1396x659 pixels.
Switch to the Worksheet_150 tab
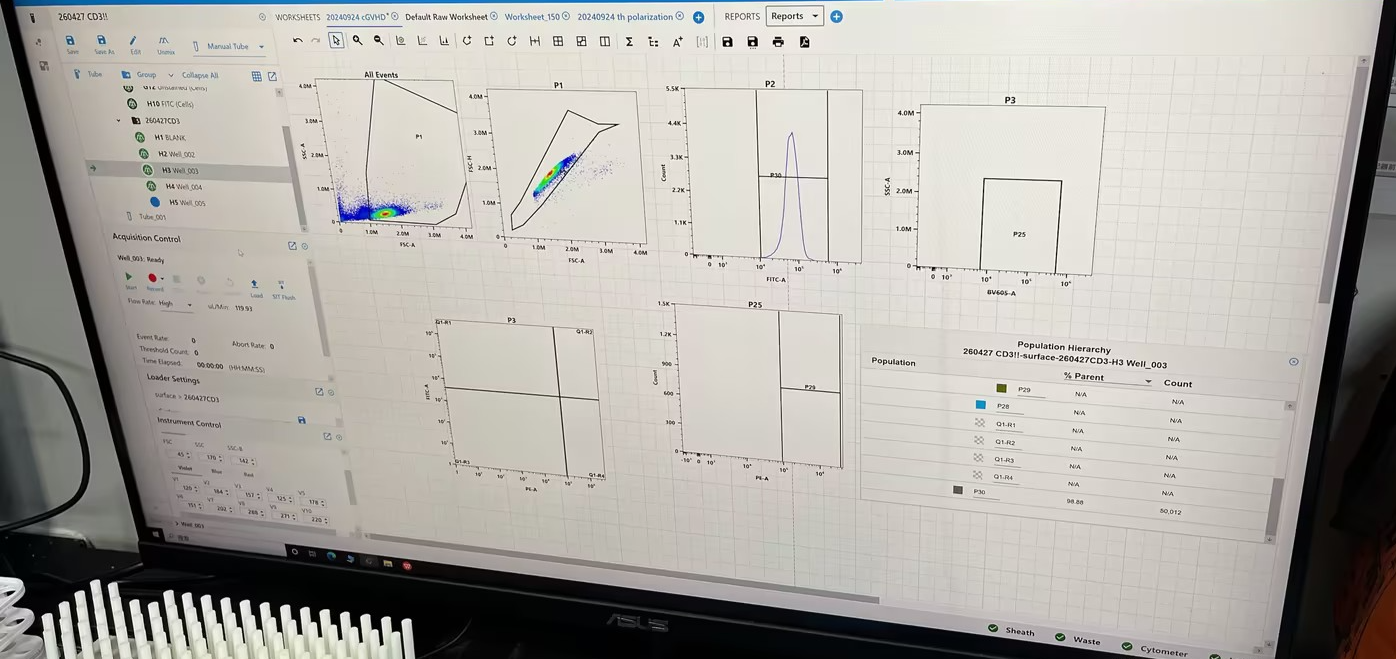(x=532, y=17)
